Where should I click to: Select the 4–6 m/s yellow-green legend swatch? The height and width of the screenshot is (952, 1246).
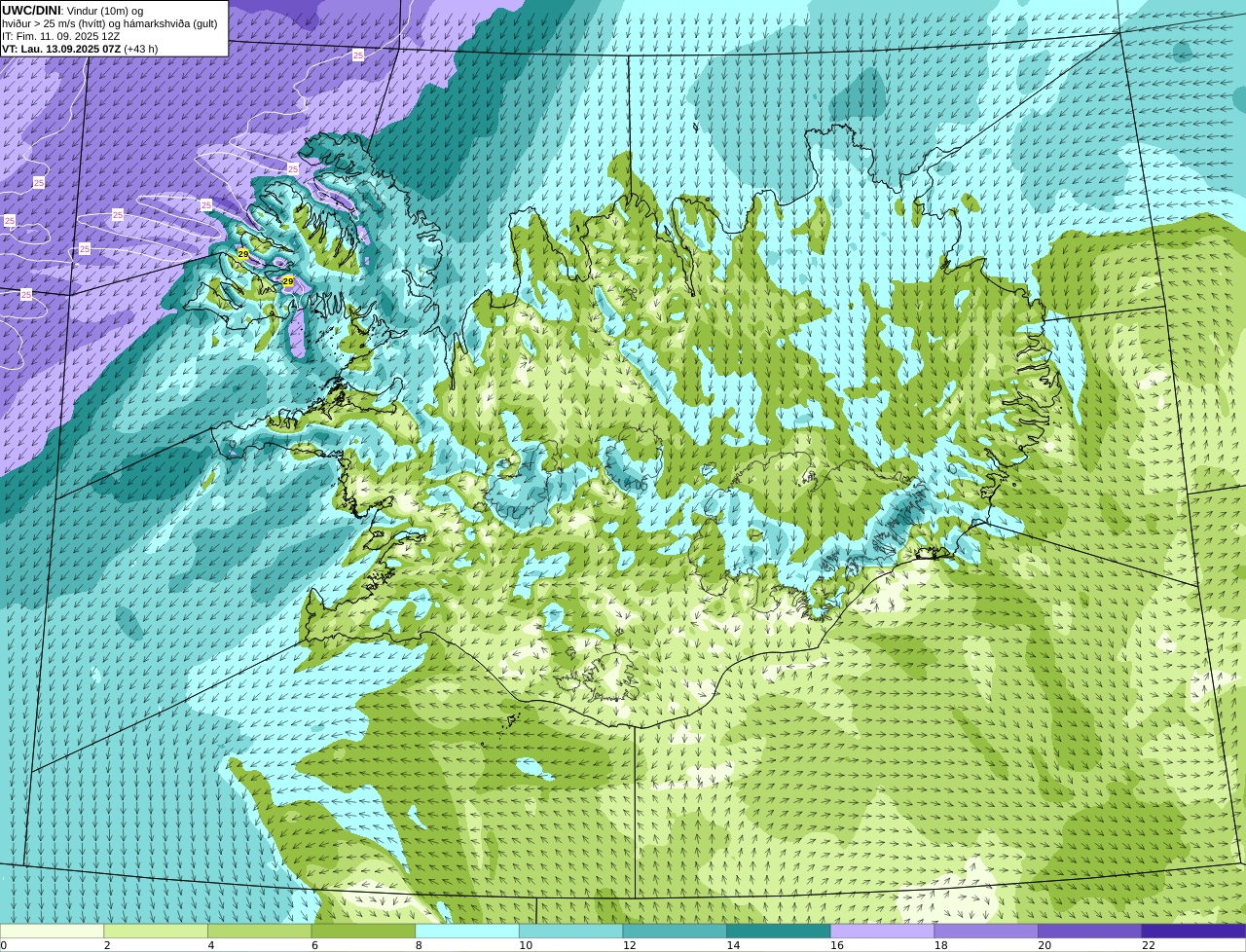tap(259, 931)
